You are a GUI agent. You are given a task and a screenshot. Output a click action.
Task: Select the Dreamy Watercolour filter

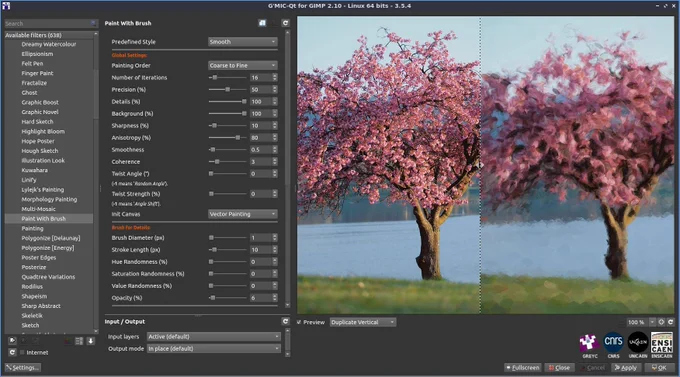49,44
